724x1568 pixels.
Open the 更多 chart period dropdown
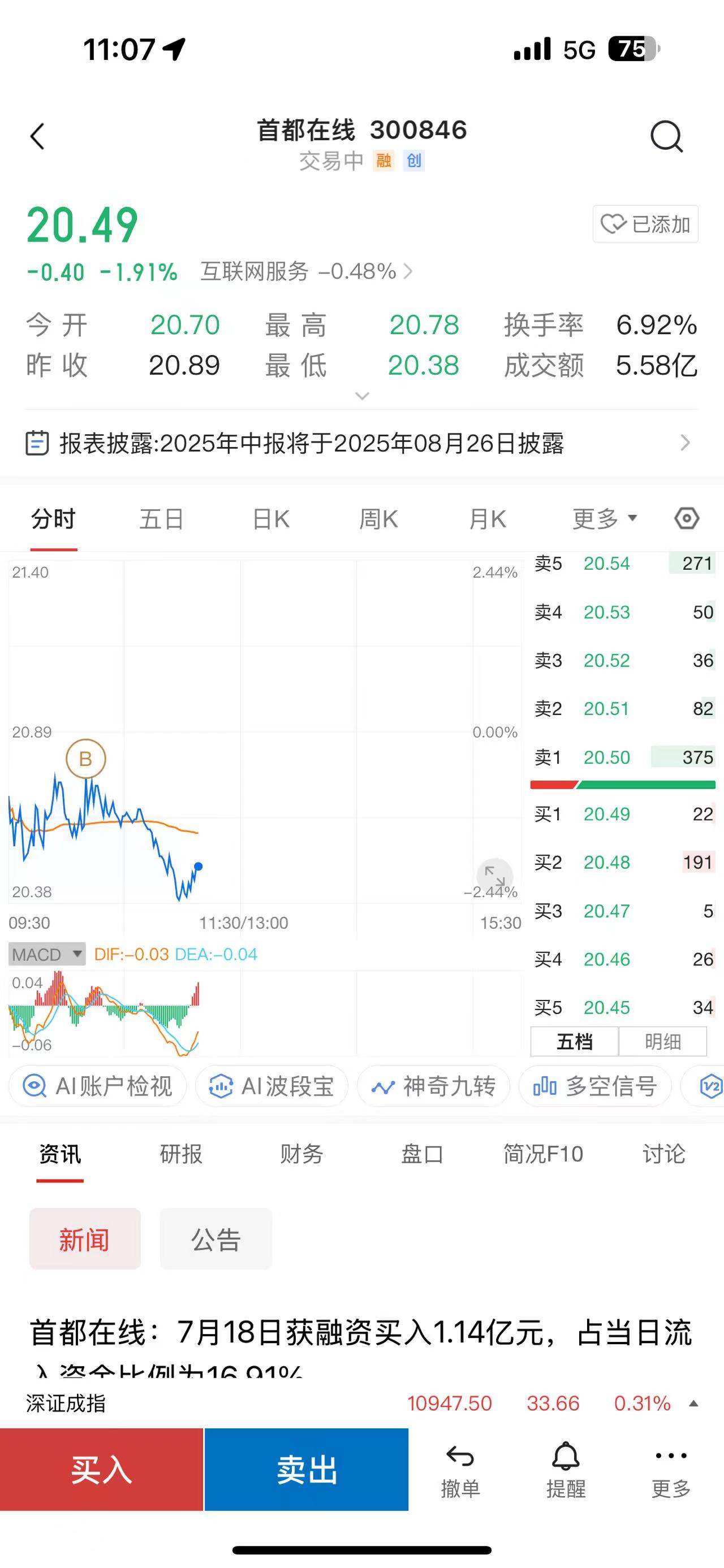click(x=605, y=519)
